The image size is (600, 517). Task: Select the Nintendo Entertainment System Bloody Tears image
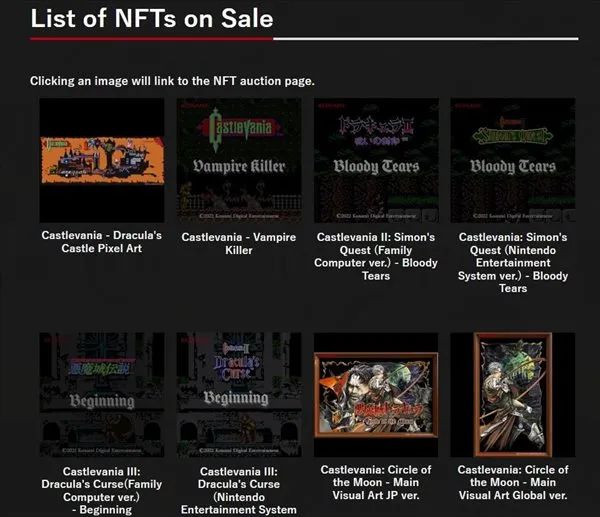513,160
